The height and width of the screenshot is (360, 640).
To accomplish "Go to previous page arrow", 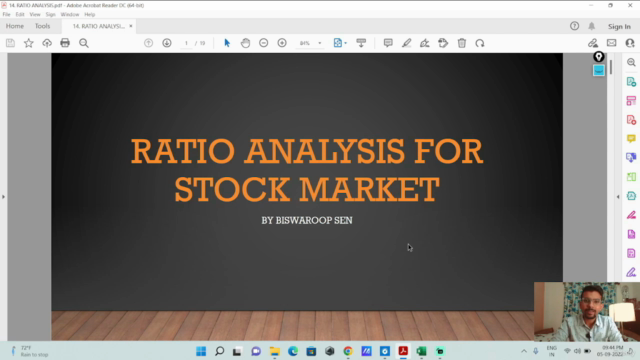I will (x=149, y=43).
